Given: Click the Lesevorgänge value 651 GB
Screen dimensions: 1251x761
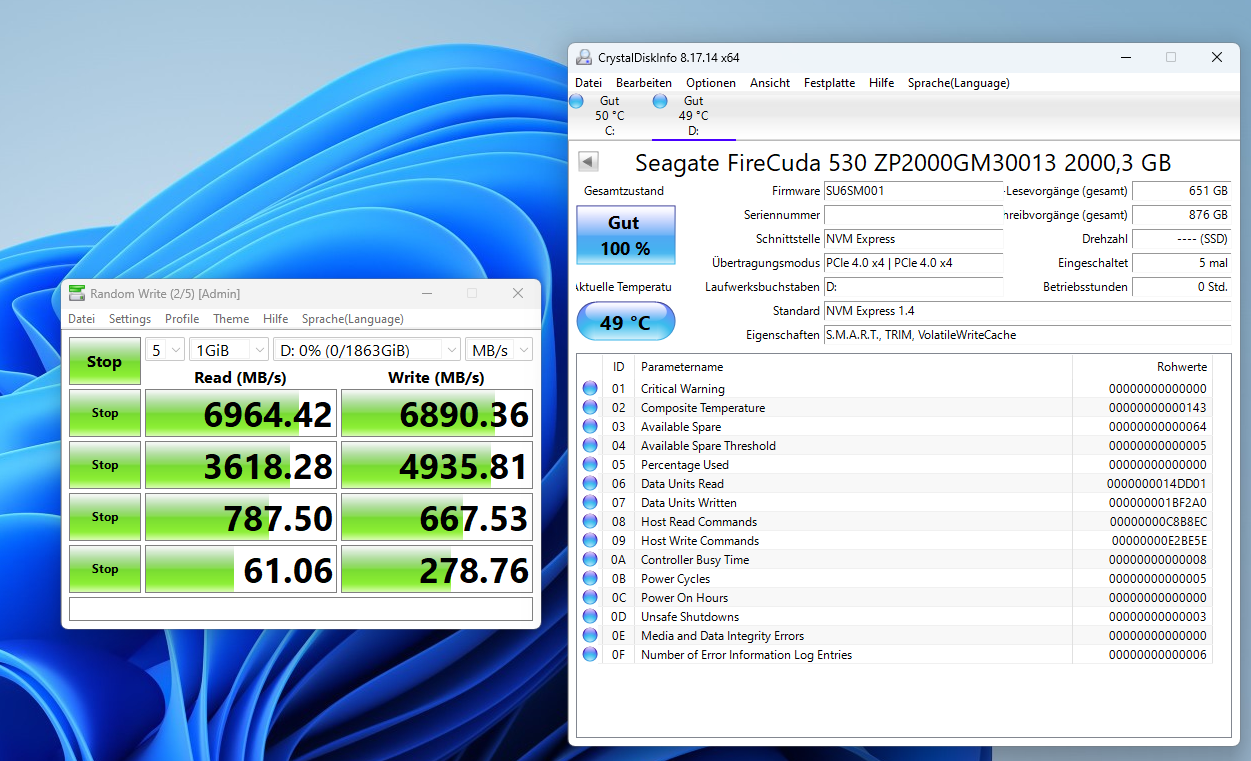Looking at the screenshot, I should [1182, 191].
